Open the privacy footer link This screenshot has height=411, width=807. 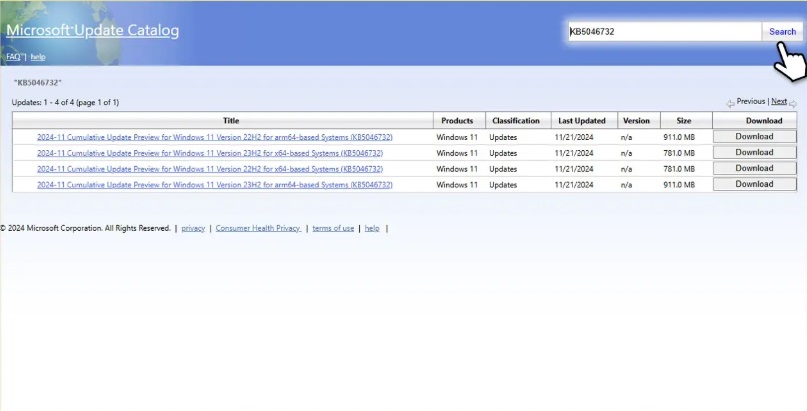[193, 228]
